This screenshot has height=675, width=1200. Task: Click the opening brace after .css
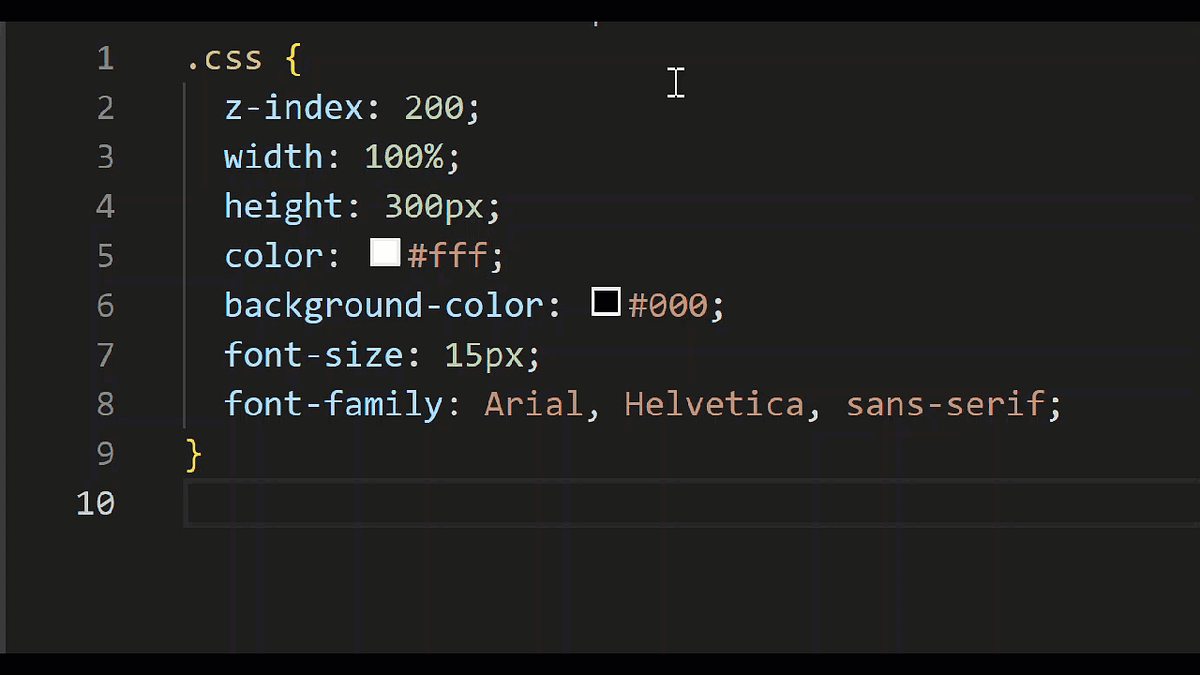[x=292, y=57]
